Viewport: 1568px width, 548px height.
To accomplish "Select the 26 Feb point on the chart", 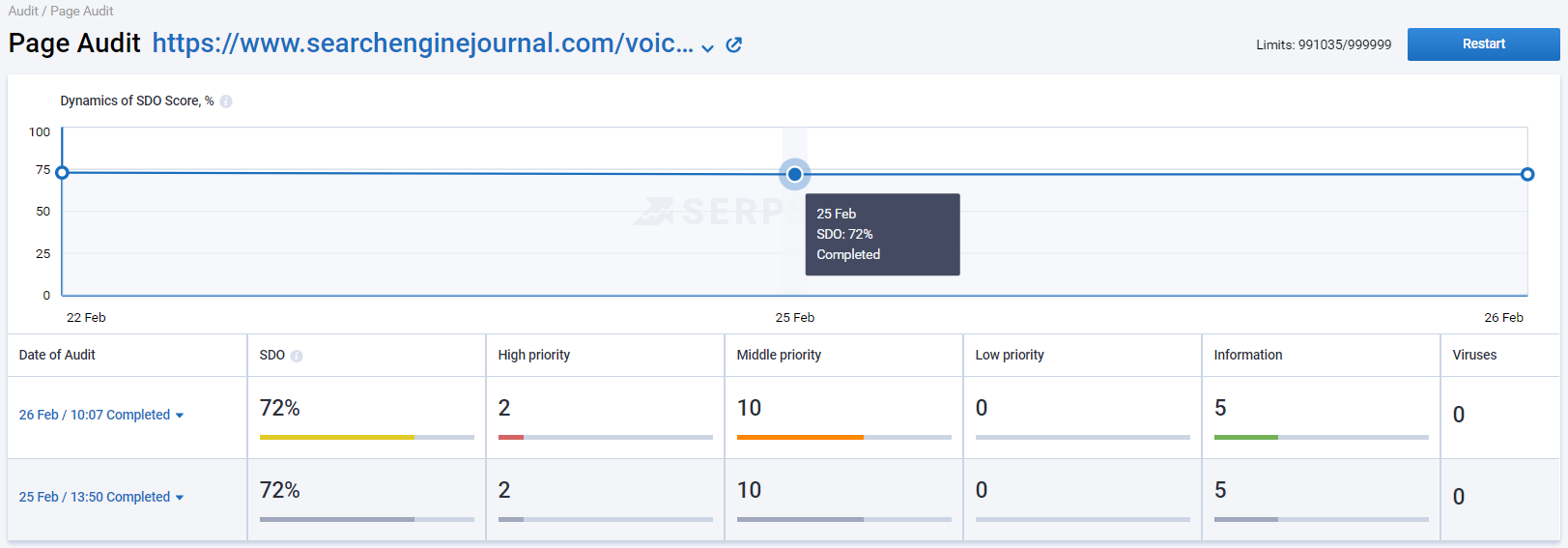I will (x=1527, y=174).
